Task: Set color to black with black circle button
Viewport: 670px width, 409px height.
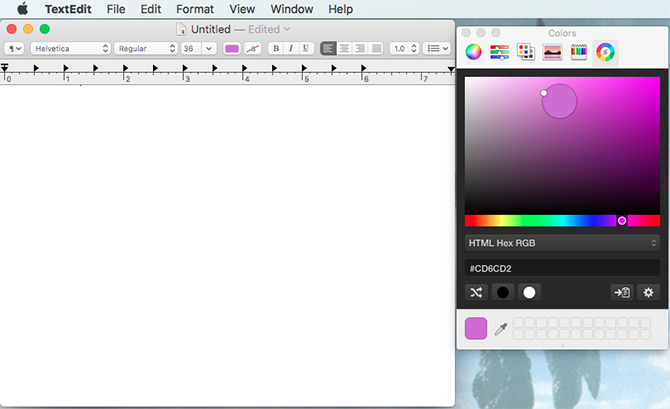Action: click(502, 292)
